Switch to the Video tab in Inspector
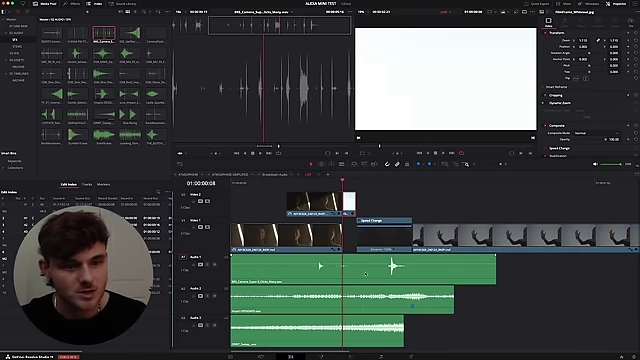Image resolution: width=640 pixels, height=360 pixels. tap(548, 22)
